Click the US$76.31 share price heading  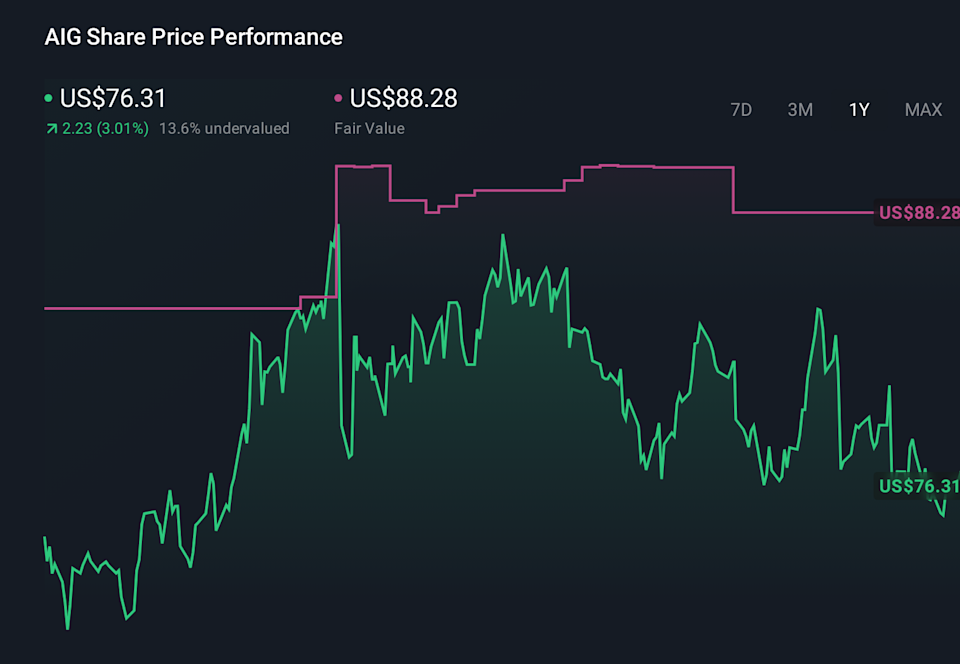(113, 98)
